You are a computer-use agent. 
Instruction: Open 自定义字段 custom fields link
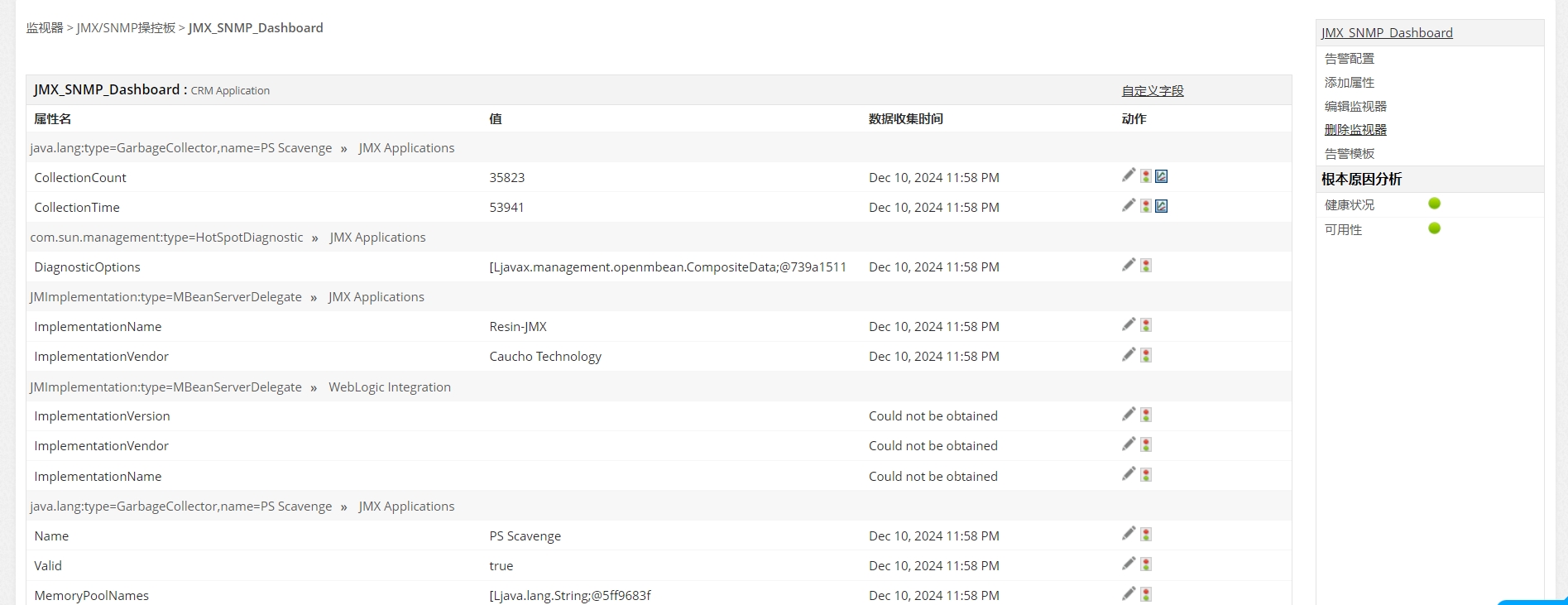1153,91
